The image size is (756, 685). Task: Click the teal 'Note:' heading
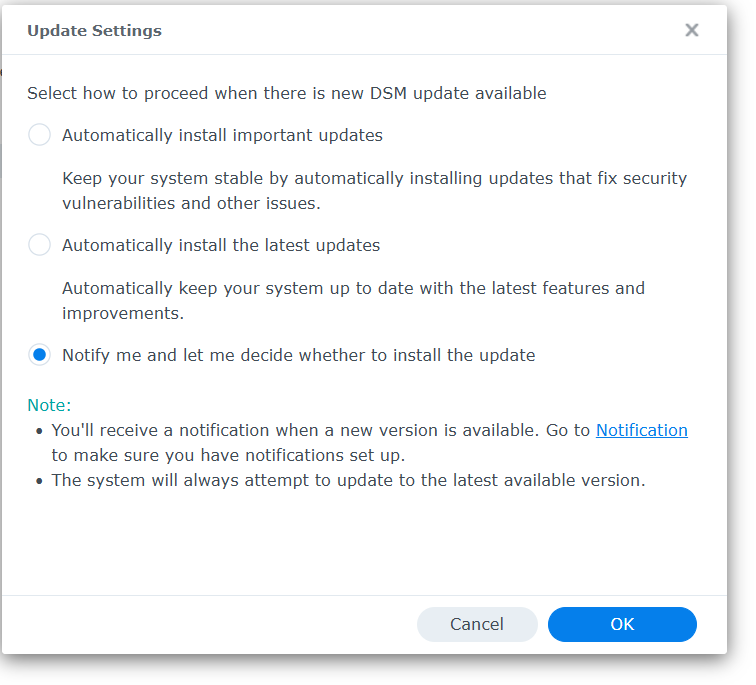coord(49,405)
